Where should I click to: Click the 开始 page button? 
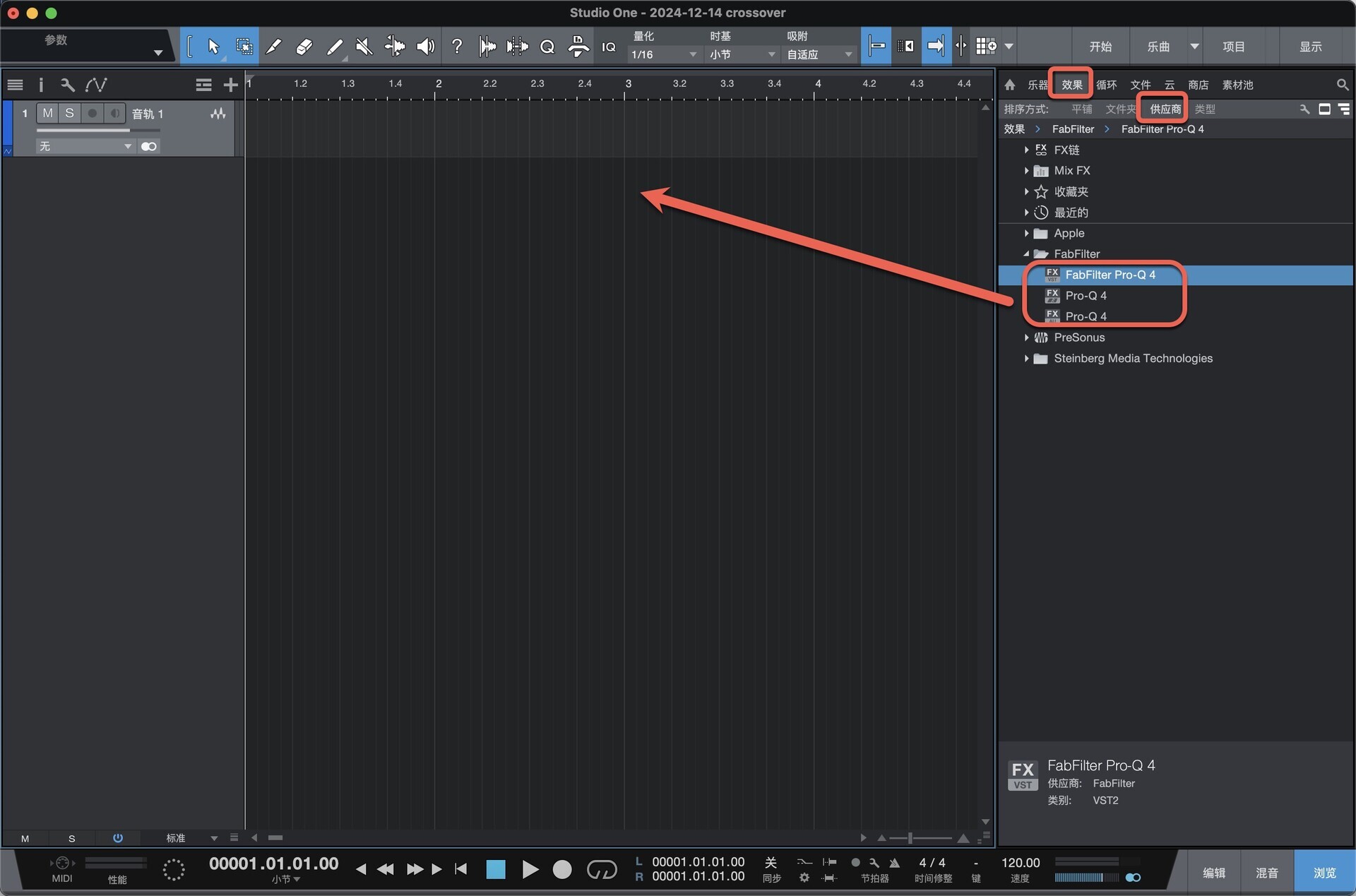point(1100,47)
